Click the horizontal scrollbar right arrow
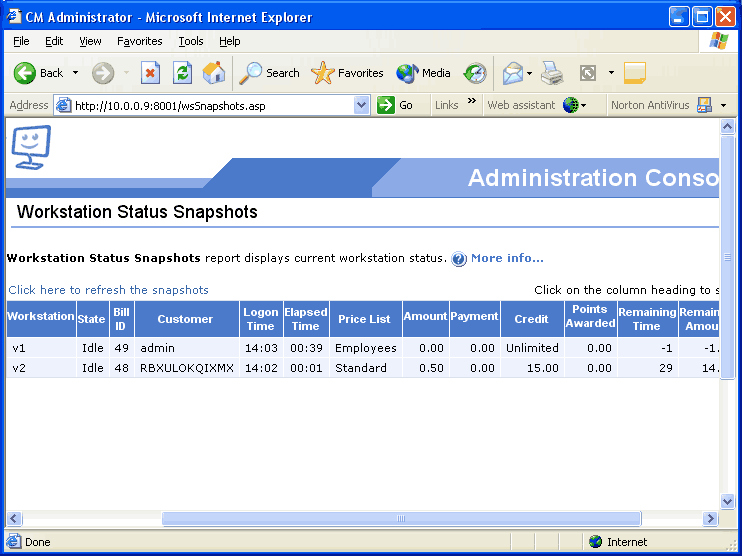 pos(710,519)
